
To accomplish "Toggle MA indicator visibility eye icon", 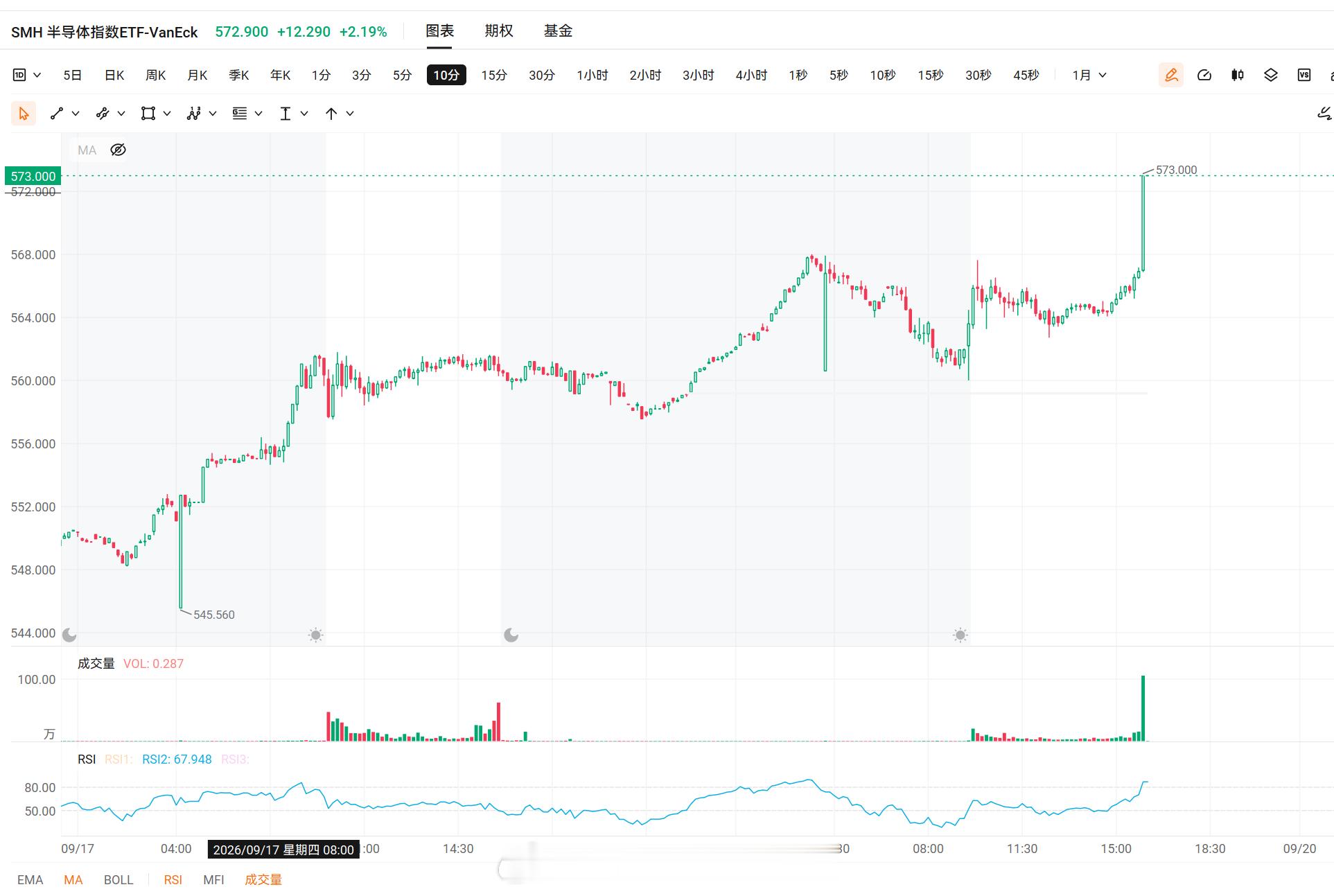I will coord(119,150).
